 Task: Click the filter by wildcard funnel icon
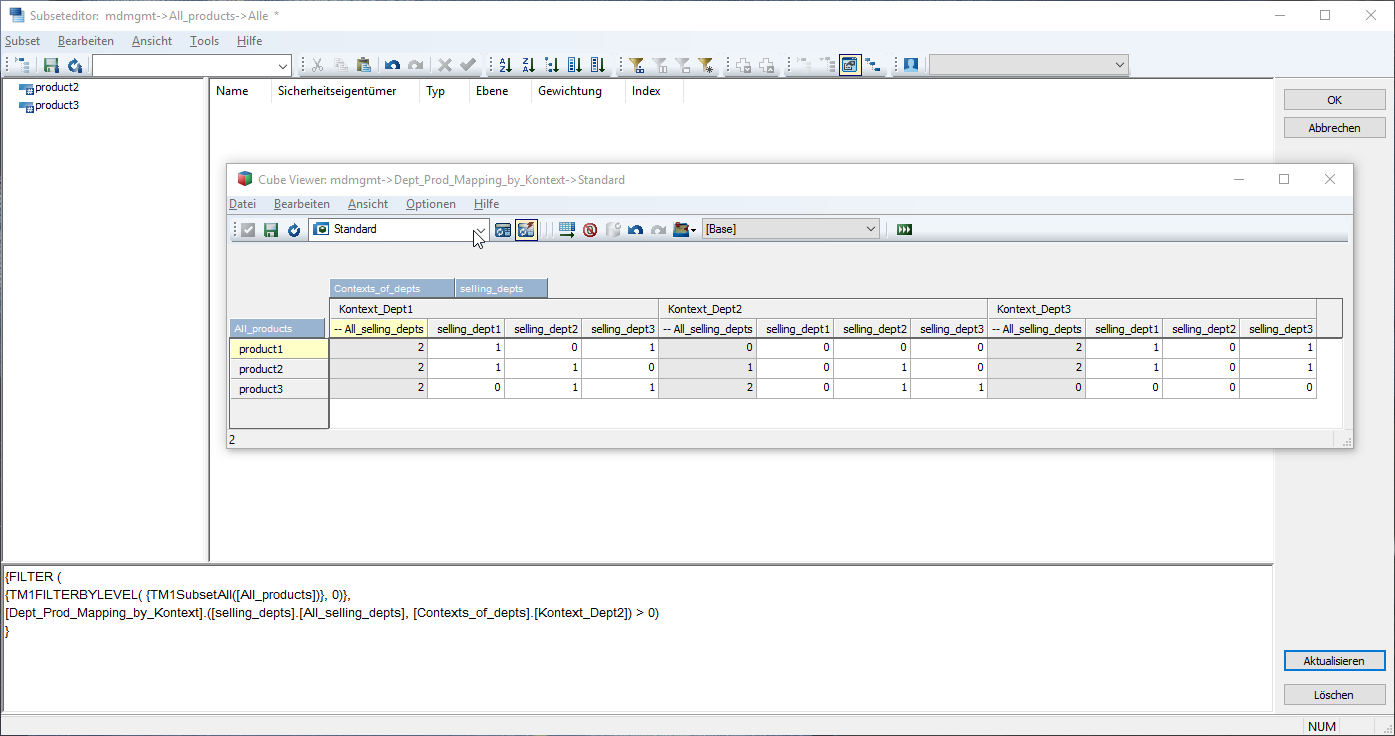tap(706, 65)
